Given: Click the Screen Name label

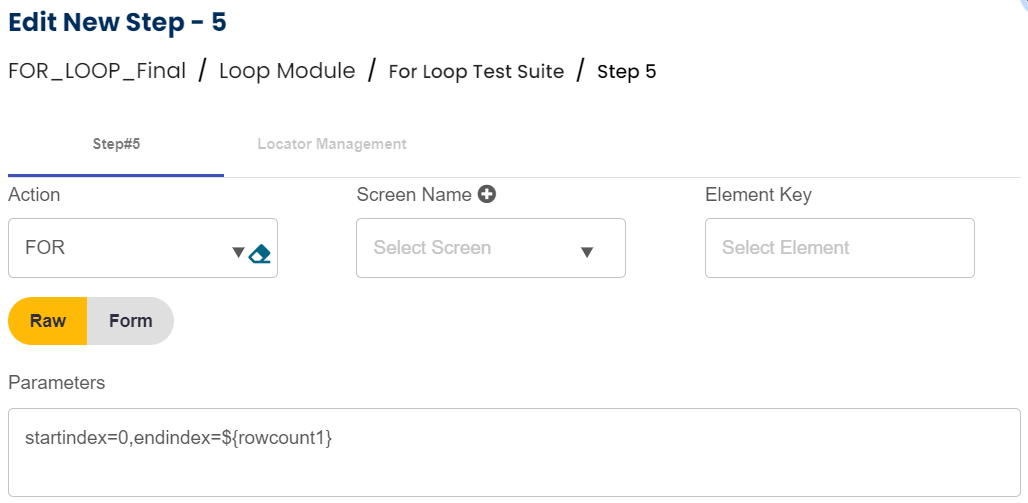Looking at the screenshot, I should tap(414, 195).
